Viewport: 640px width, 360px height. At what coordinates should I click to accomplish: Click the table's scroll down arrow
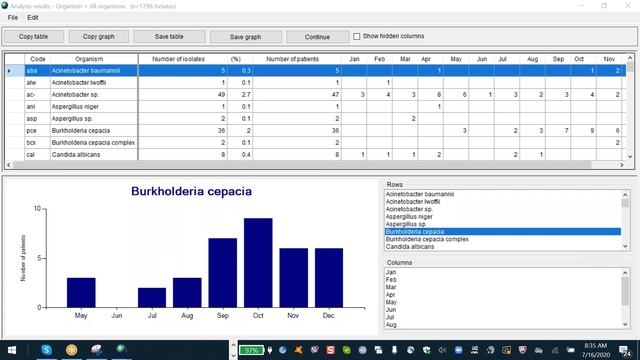630,156
